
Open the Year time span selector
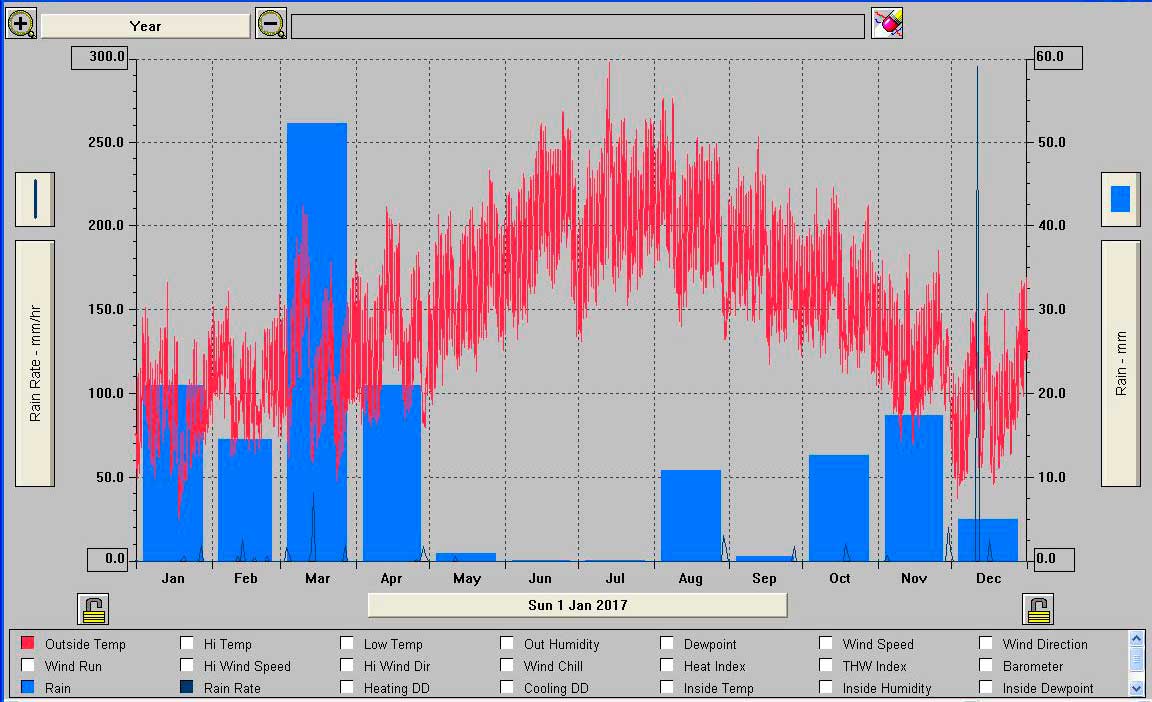tap(145, 26)
